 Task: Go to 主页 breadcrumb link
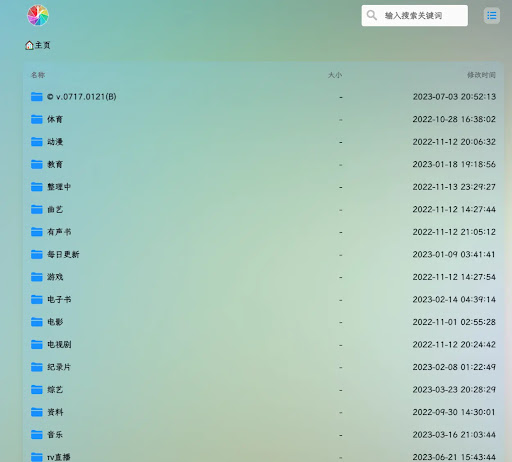(x=43, y=45)
